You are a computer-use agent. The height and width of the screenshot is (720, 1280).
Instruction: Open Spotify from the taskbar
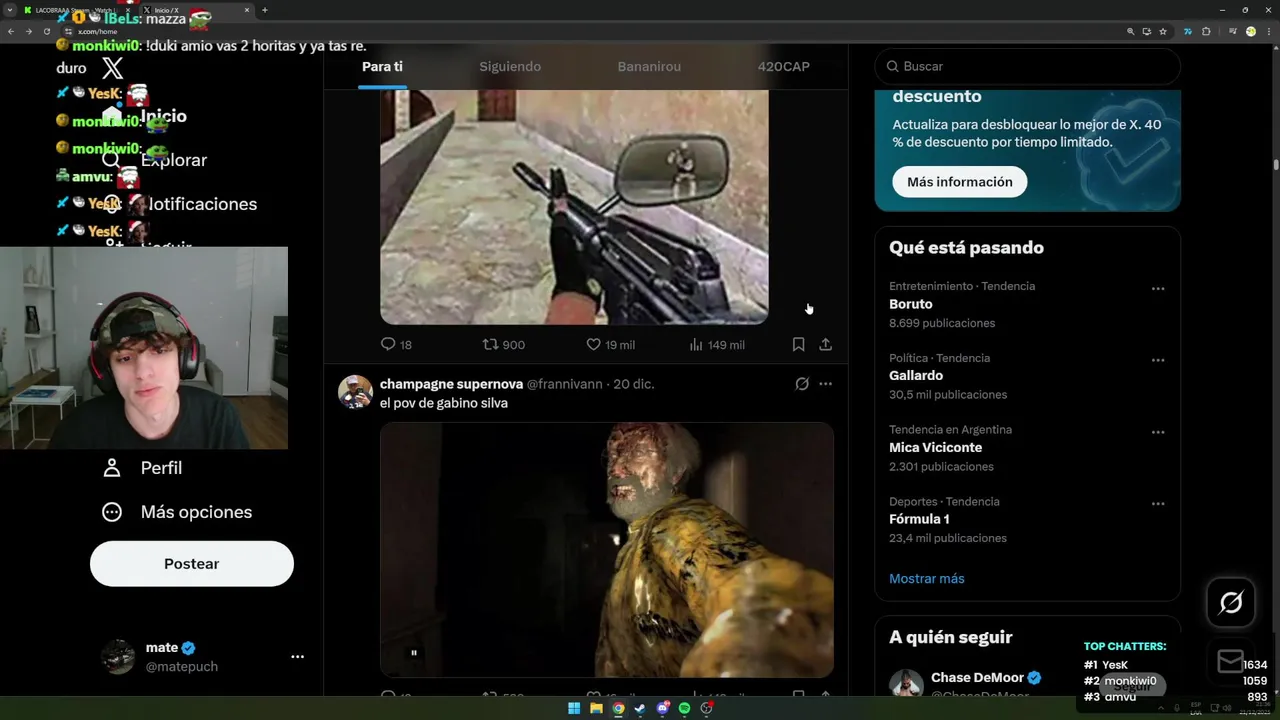[684, 708]
